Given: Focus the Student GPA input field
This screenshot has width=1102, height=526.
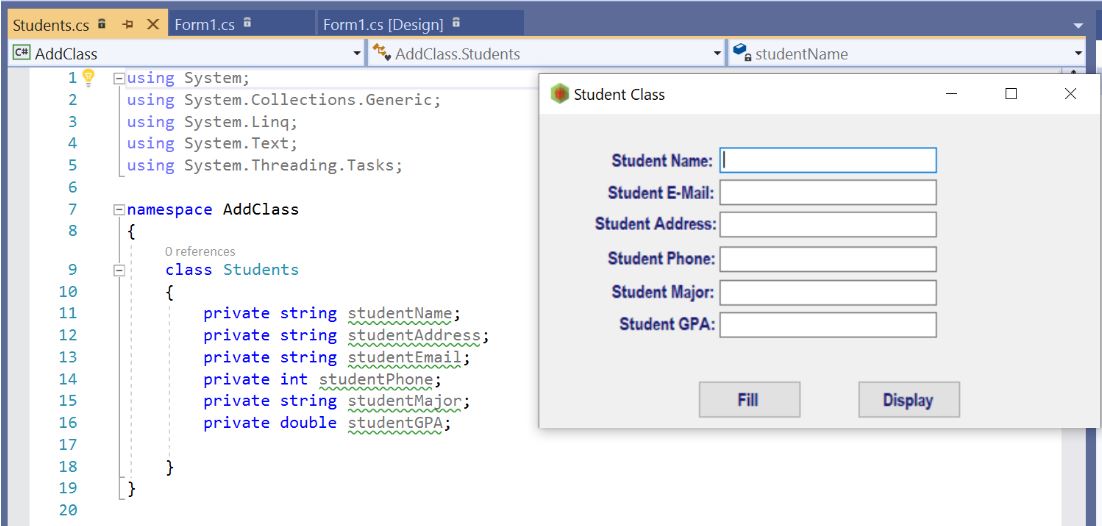Looking at the screenshot, I should [x=828, y=325].
